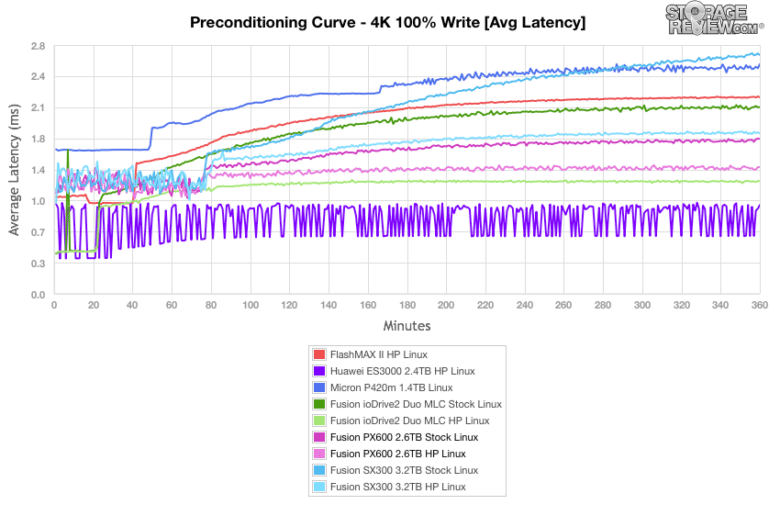
Task: Click the x-axis tick label '240'
Action: 525,305
